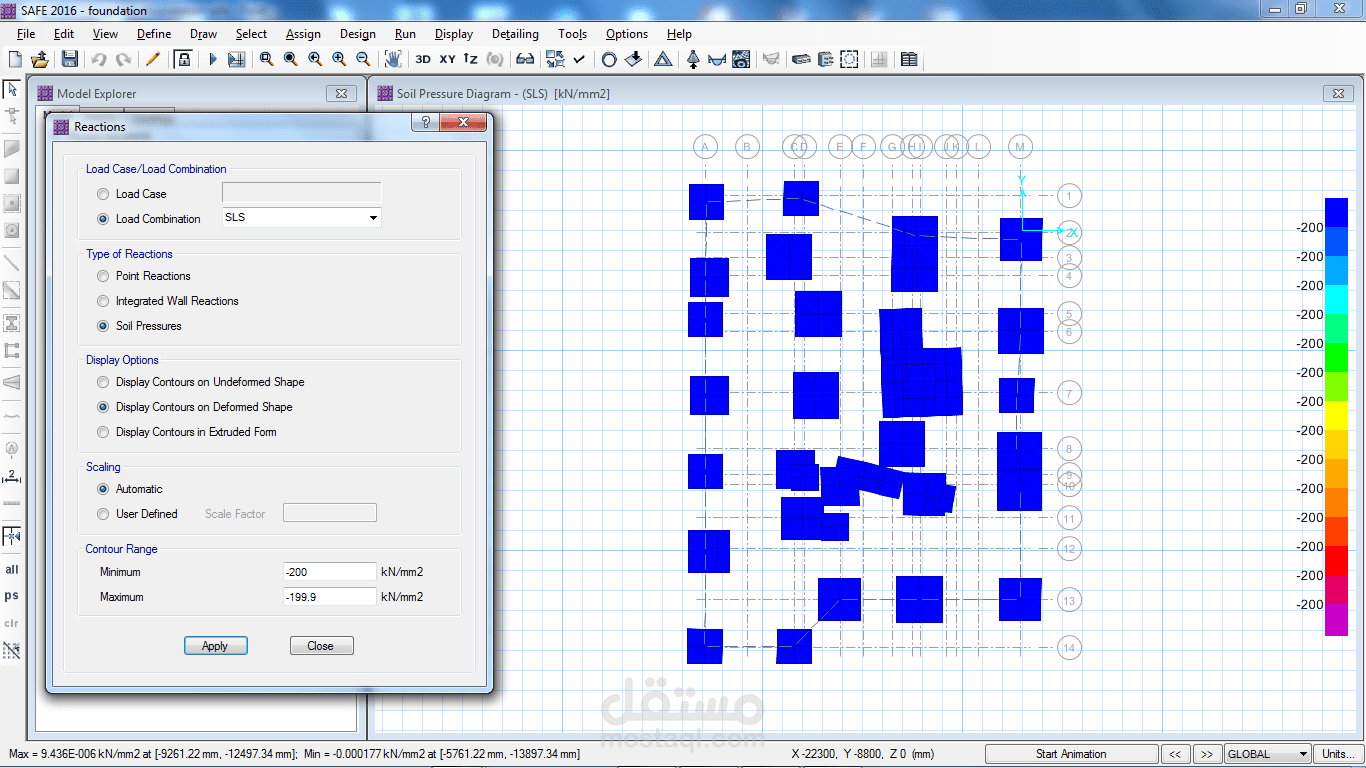This screenshot has height=768, width=1366.
Task: Toggle the model lock padlock icon
Action: click(183, 59)
